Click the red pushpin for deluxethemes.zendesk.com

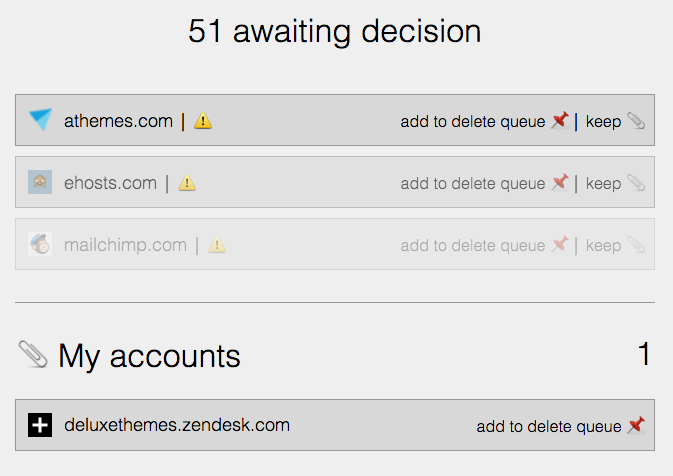pyautogui.click(x=637, y=425)
